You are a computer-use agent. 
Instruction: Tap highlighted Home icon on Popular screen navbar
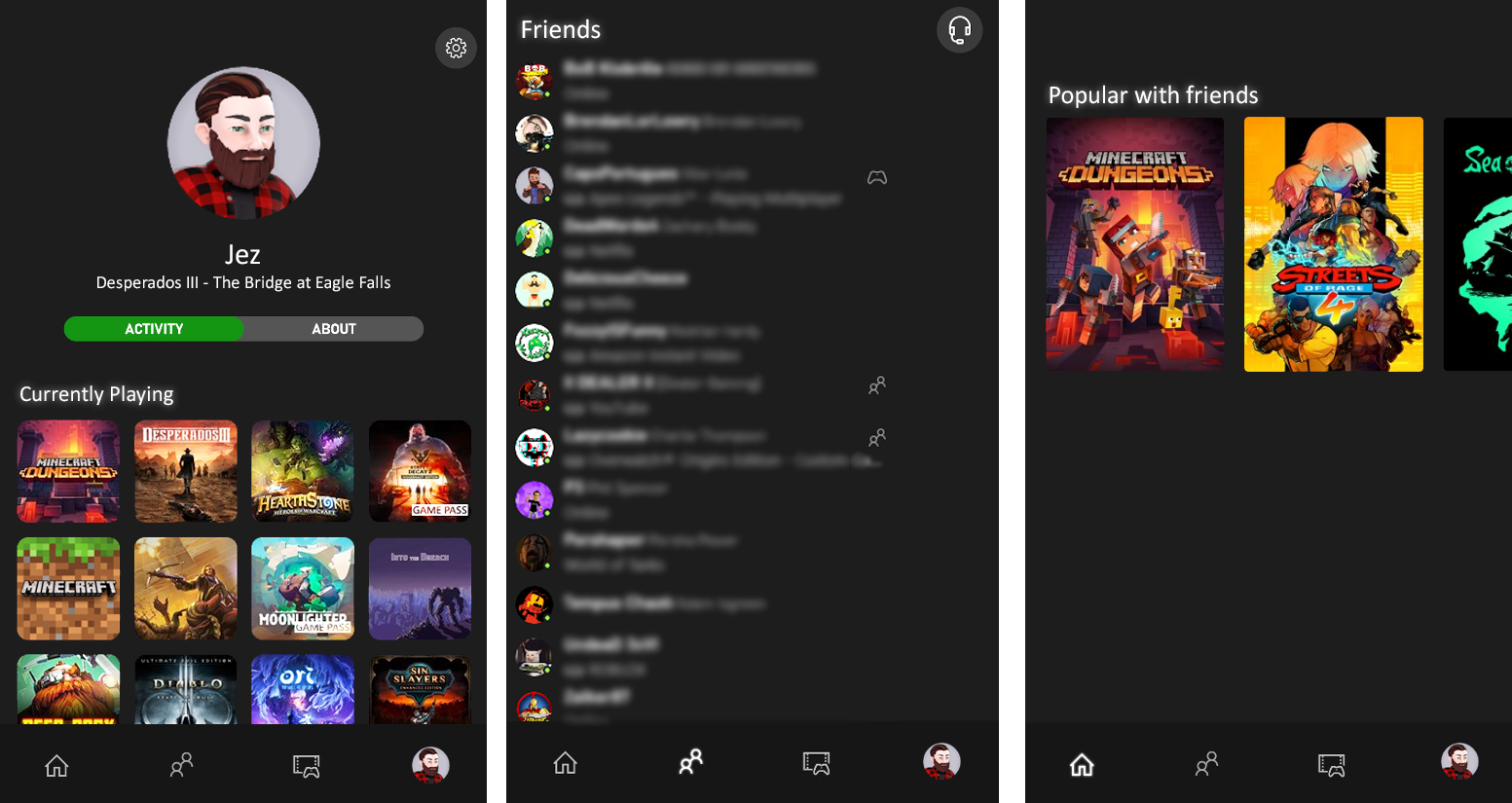1082,765
